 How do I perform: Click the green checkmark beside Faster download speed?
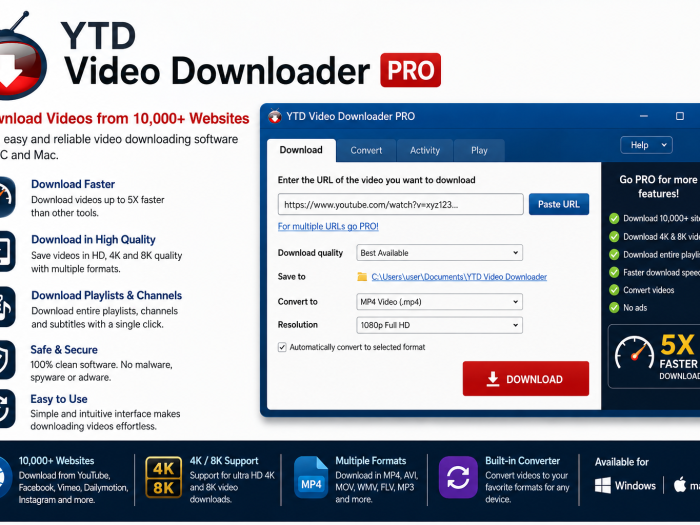click(x=614, y=272)
